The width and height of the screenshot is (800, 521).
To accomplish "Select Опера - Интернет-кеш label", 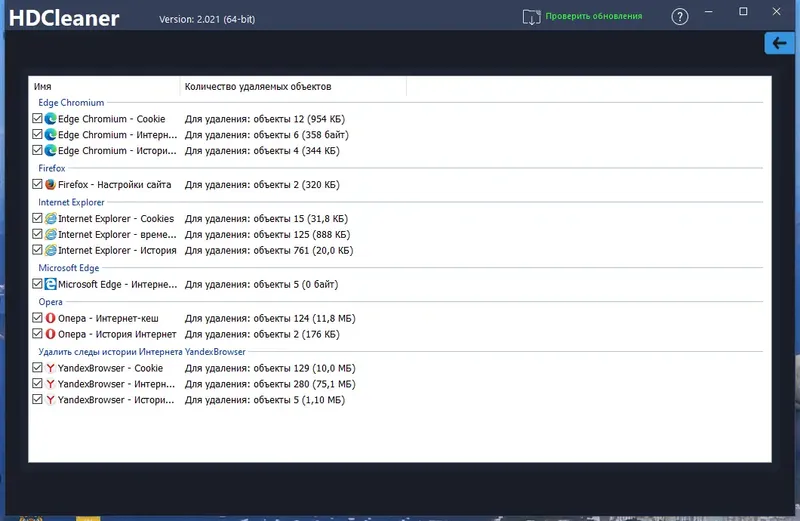I will (x=108, y=318).
